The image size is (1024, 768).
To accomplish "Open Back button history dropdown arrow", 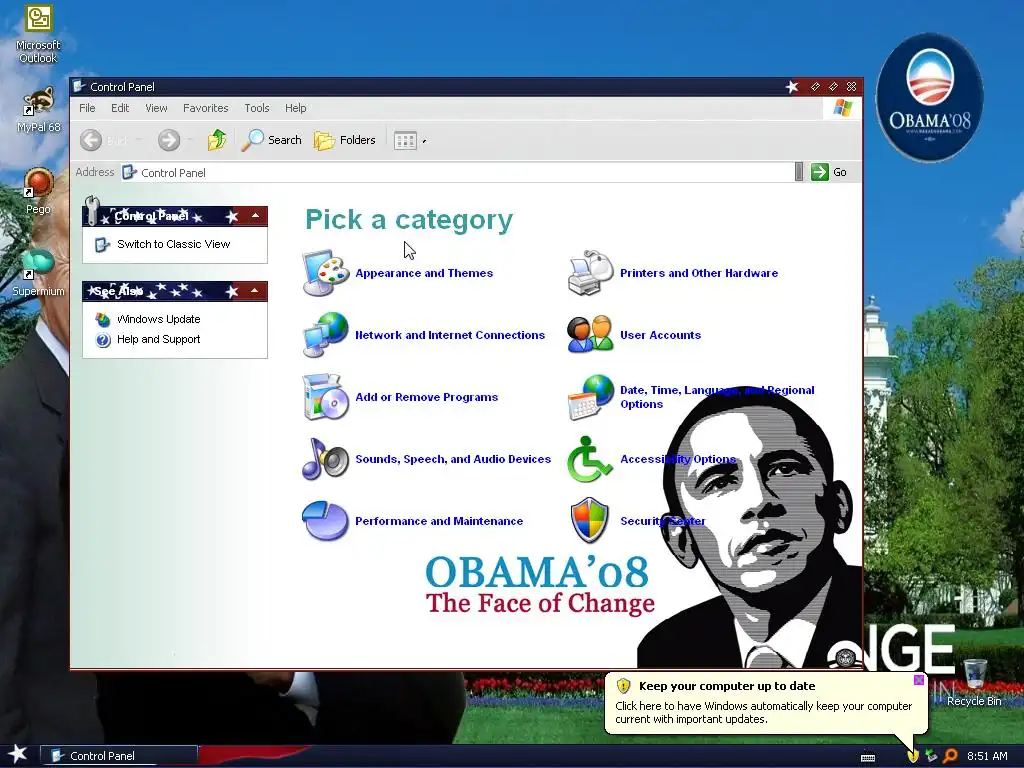I will tap(139, 140).
